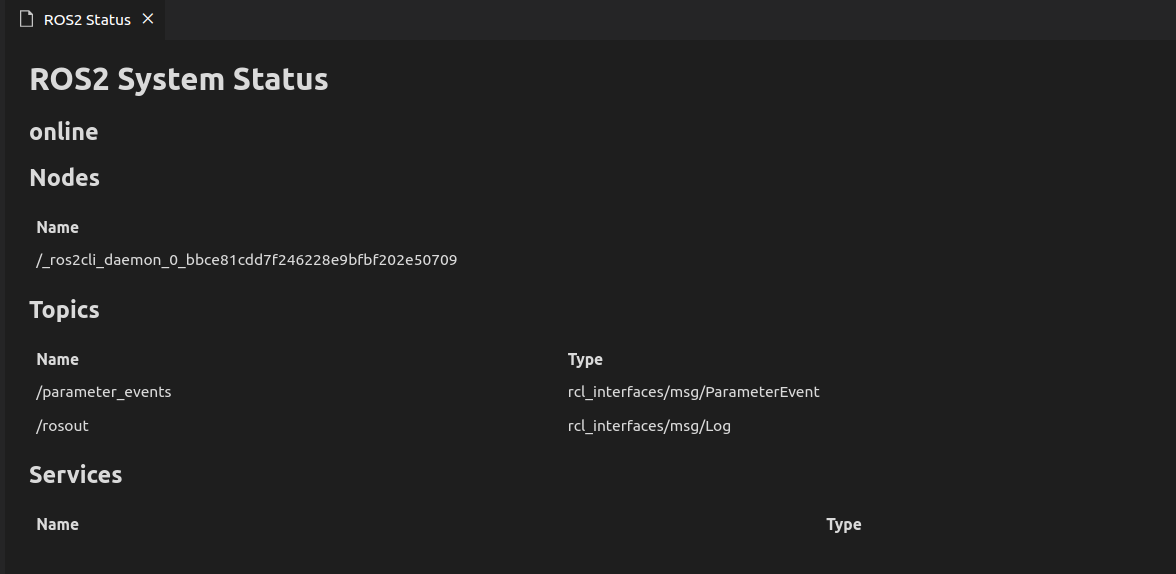
Task: Click the Type header in Topics table
Action: coord(585,359)
